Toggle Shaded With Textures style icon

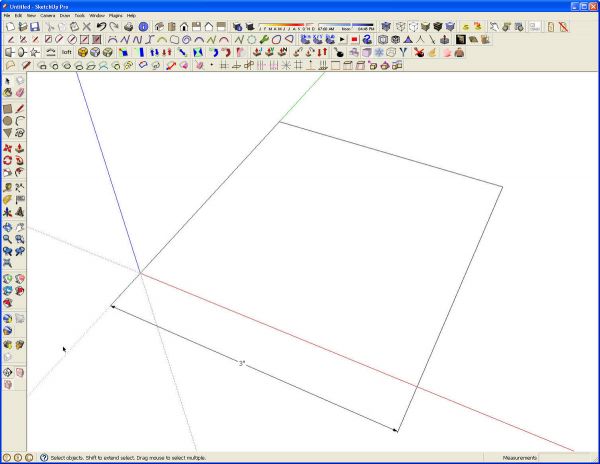click(437, 26)
